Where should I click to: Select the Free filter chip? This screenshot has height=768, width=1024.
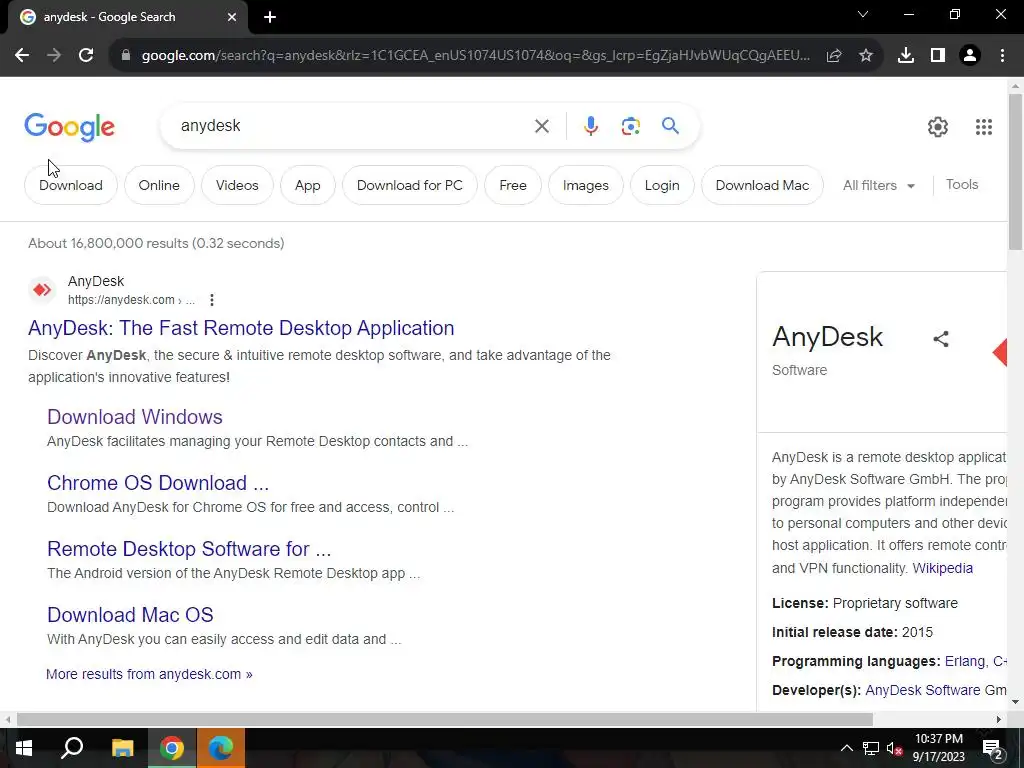pyautogui.click(x=513, y=185)
